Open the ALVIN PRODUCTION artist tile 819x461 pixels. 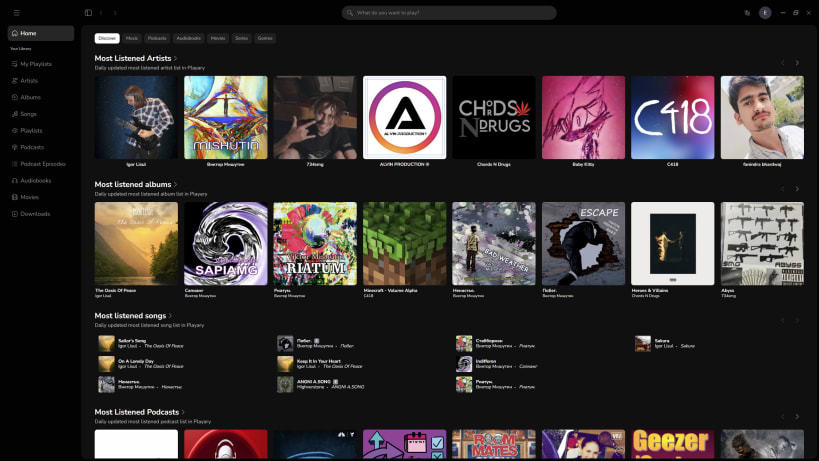click(404, 117)
